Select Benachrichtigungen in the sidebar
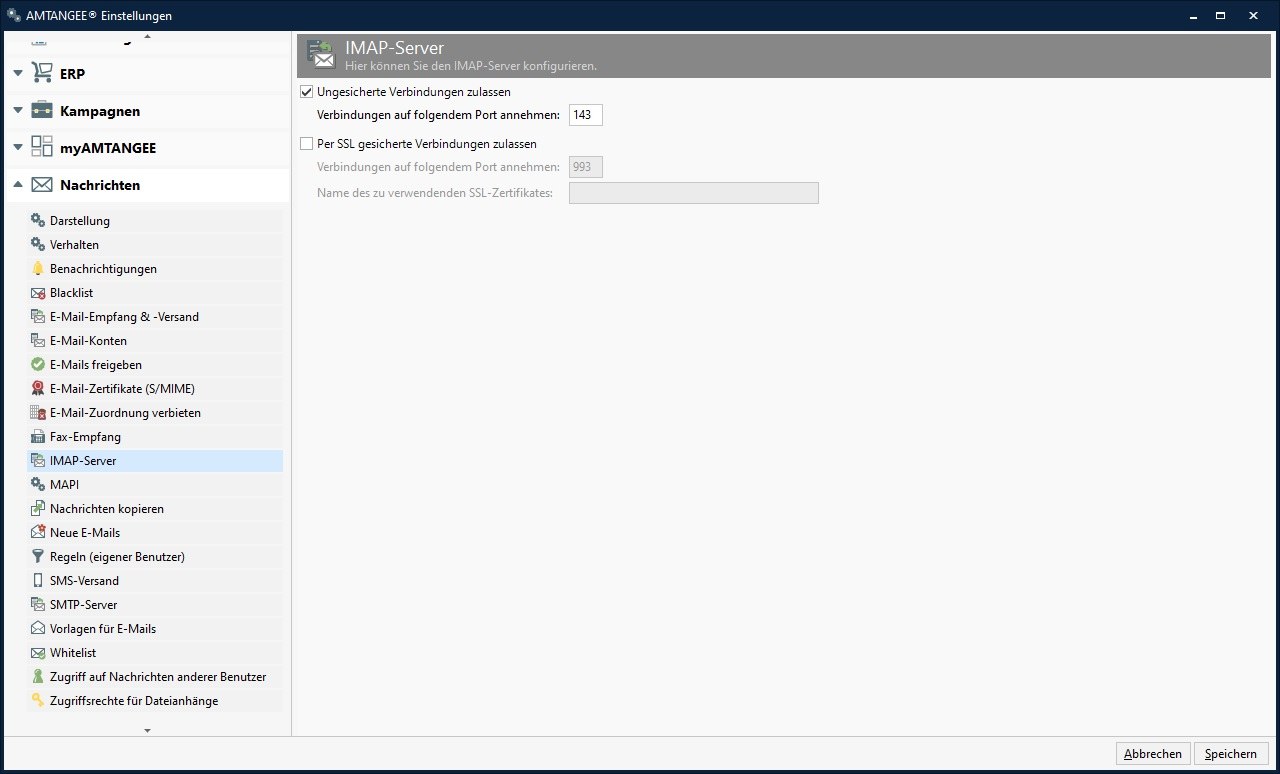Viewport: 1280px width, 774px height. (155, 269)
